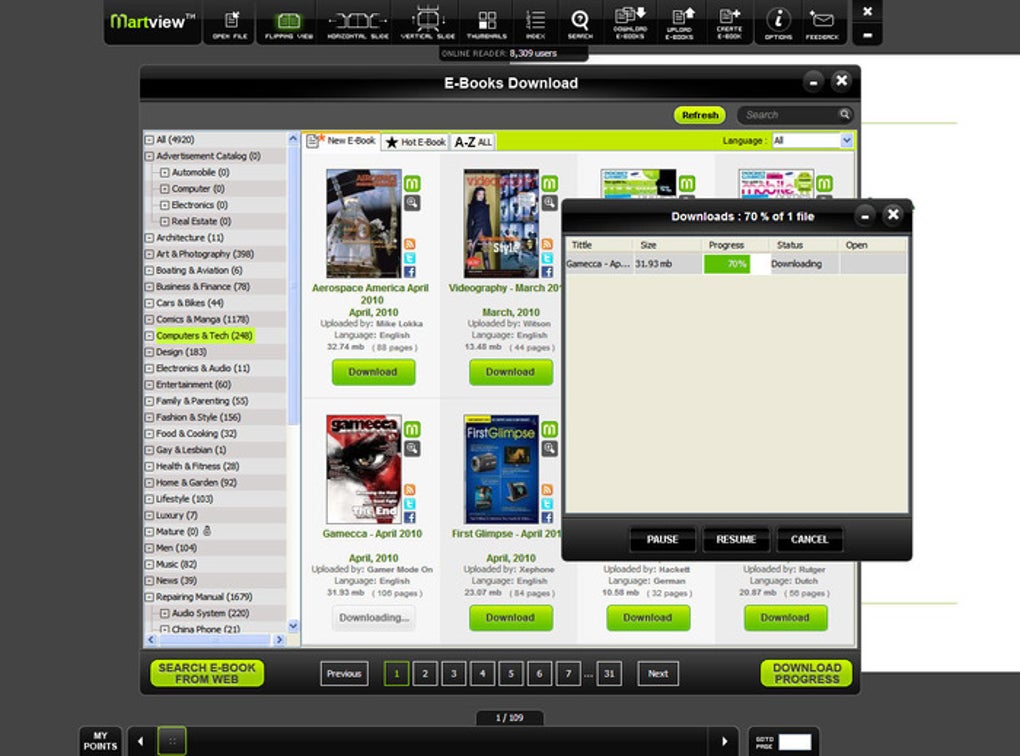Expand the Electronics (0) subcategory

tap(165, 205)
